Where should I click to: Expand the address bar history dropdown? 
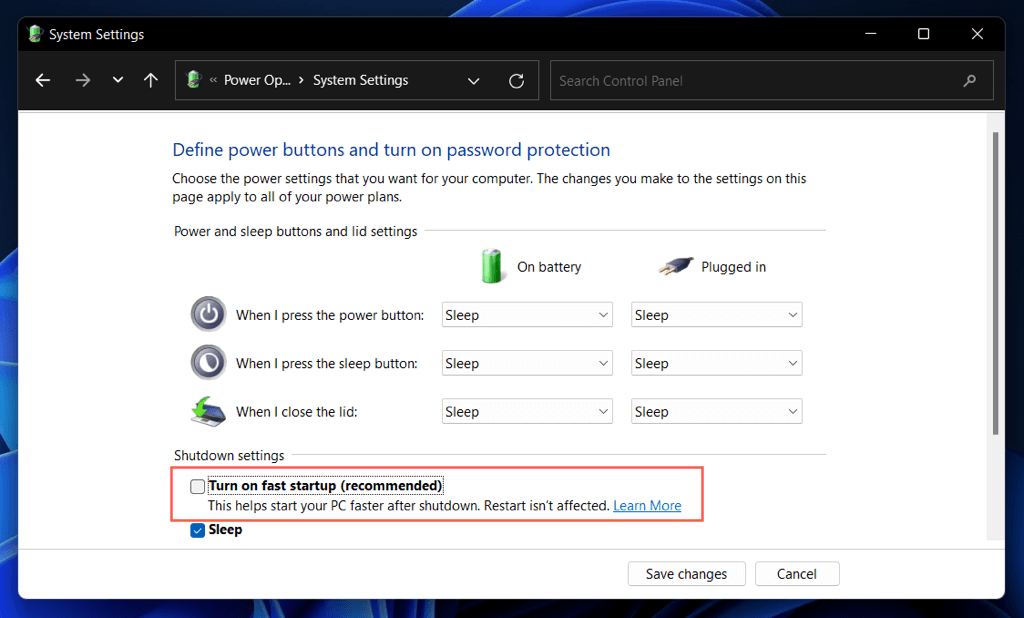[474, 81]
